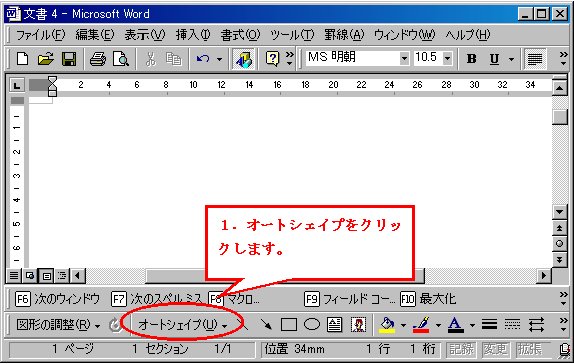Image resolution: width=574 pixels, height=364 pixels.
Task: Apply Bold formatting
Action: (472, 59)
